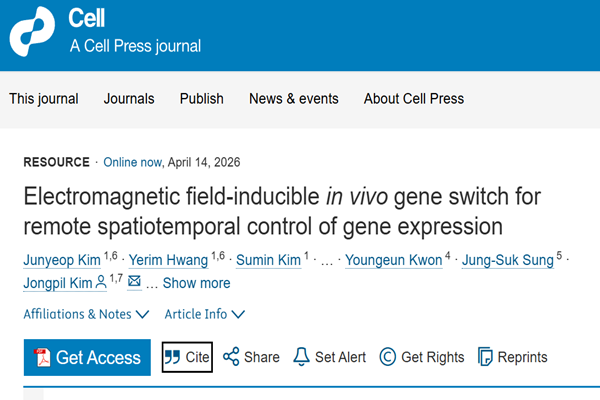Expand the Article Info section

coord(204,314)
